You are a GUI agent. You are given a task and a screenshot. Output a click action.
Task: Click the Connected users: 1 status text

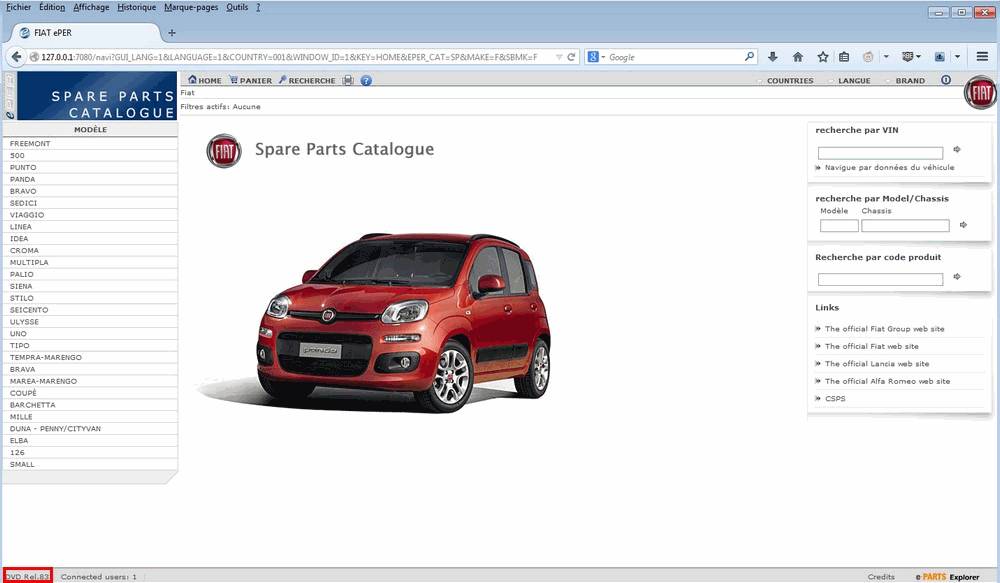pos(99,577)
